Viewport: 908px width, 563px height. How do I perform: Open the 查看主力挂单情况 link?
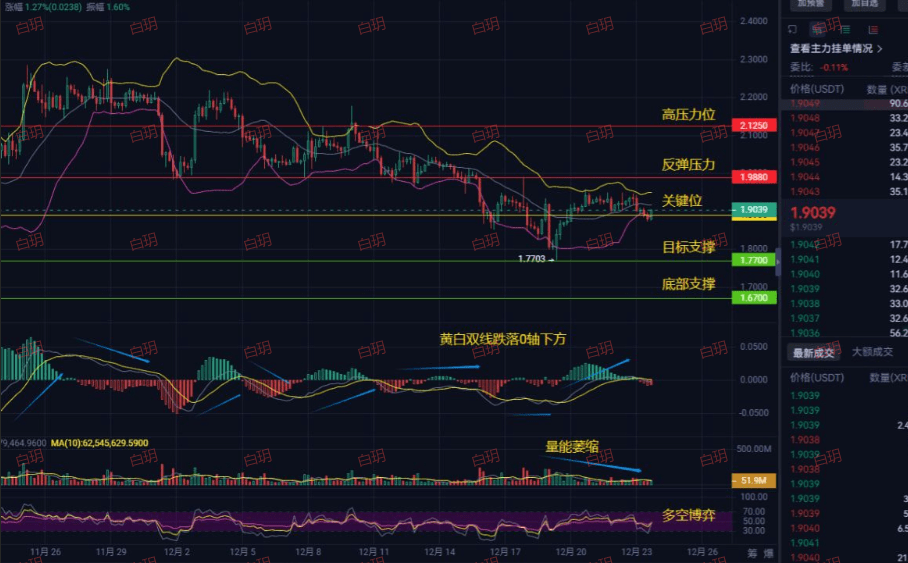(x=836, y=49)
